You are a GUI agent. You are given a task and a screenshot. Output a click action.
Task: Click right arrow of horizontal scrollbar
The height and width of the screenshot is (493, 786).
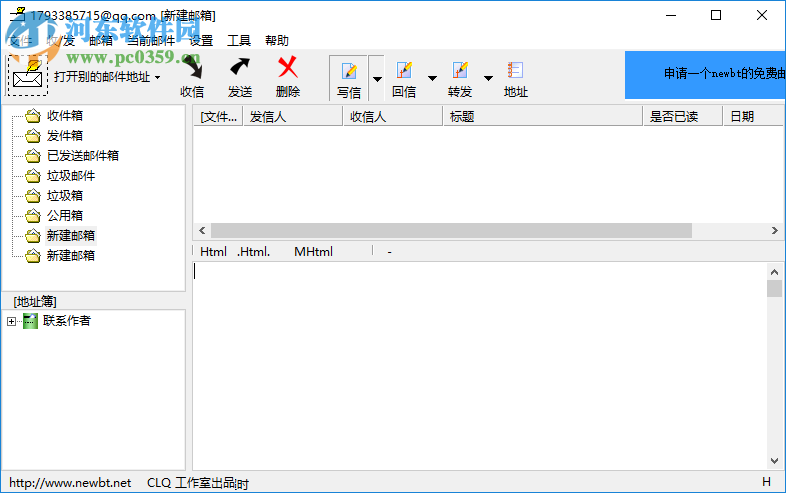coord(774,231)
